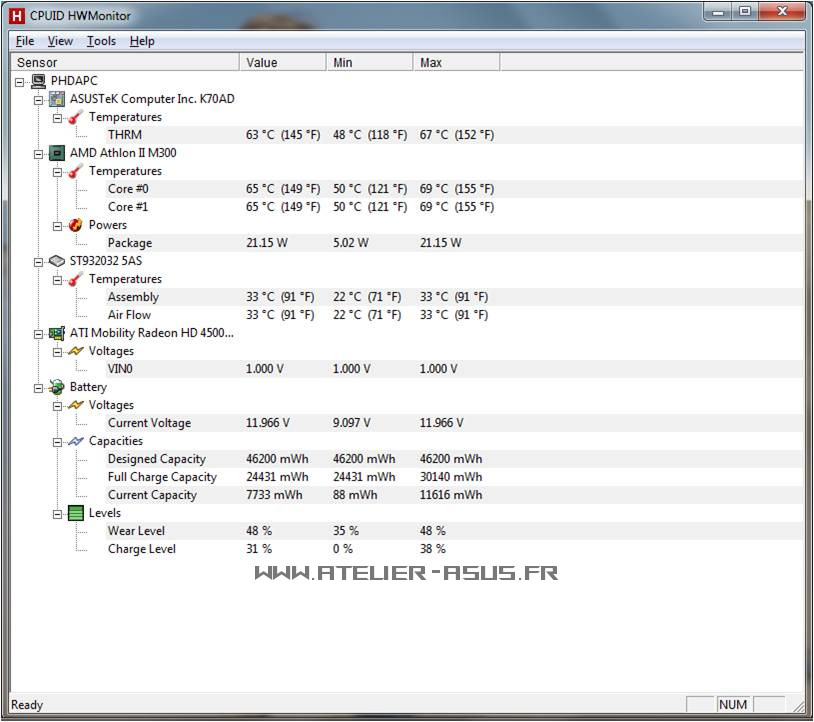Image resolution: width=814 pixels, height=722 pixels.
Task: Collapse the Battery tree node
Action: 39,387
